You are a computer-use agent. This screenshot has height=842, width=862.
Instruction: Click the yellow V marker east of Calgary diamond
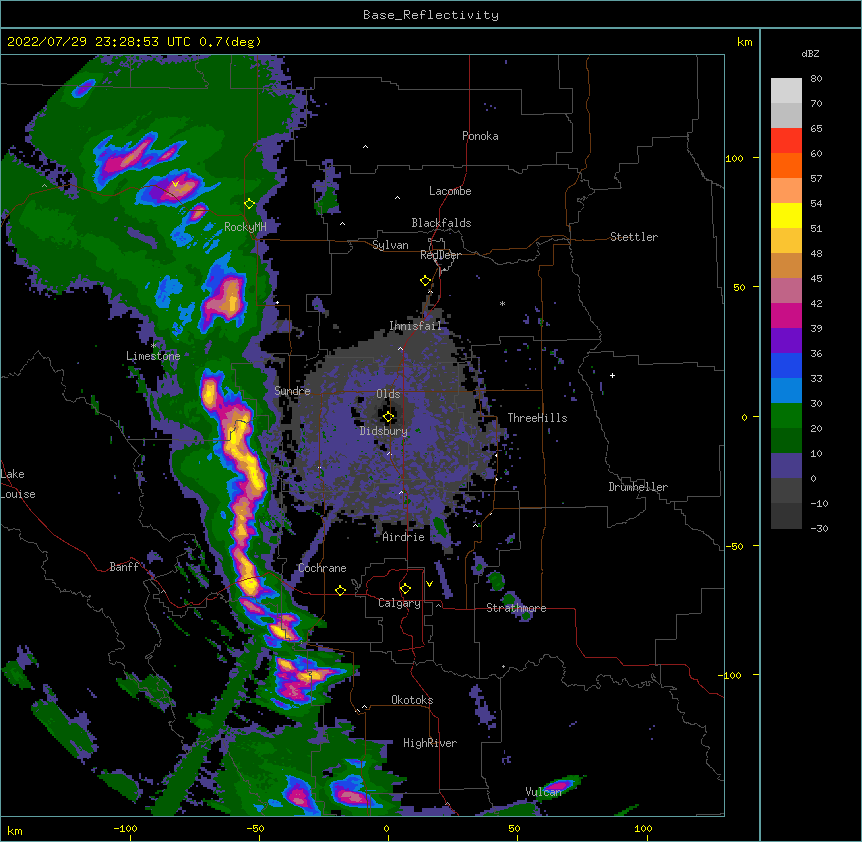(429, 584)
